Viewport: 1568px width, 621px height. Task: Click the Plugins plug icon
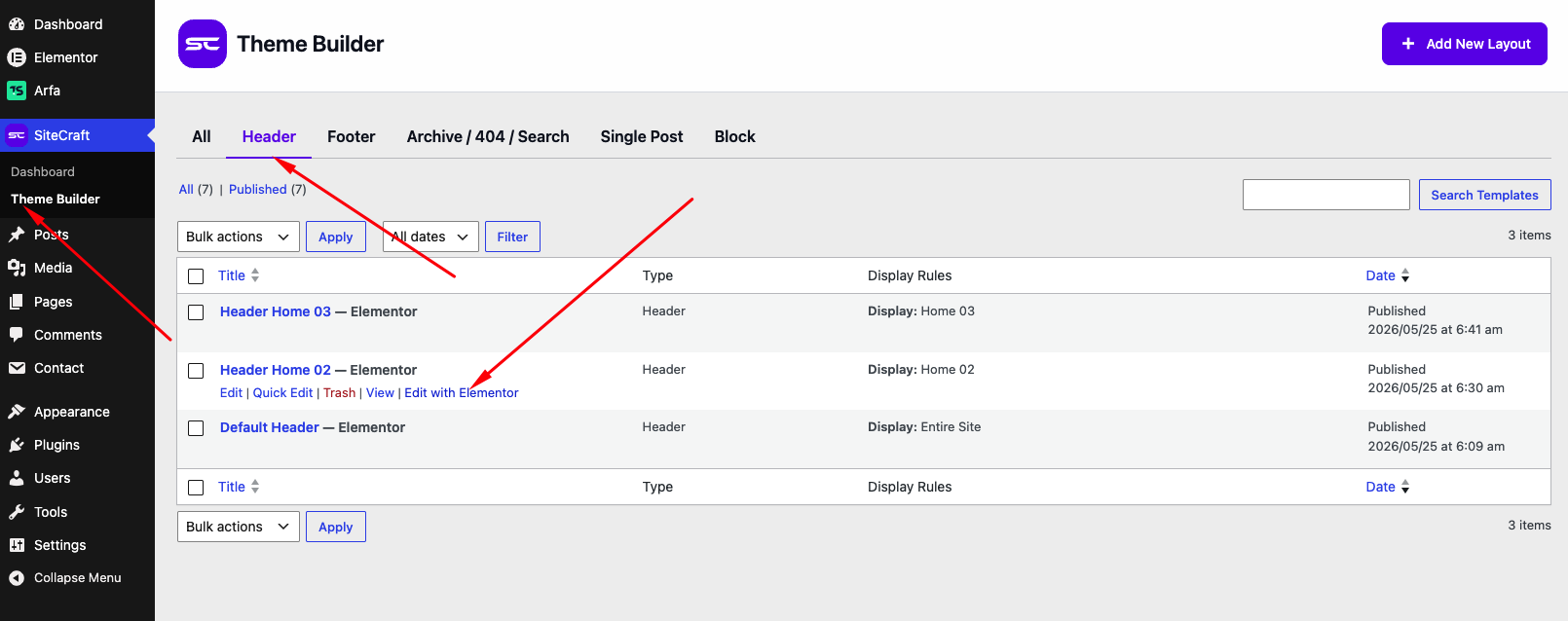click(x=17, y=445)
